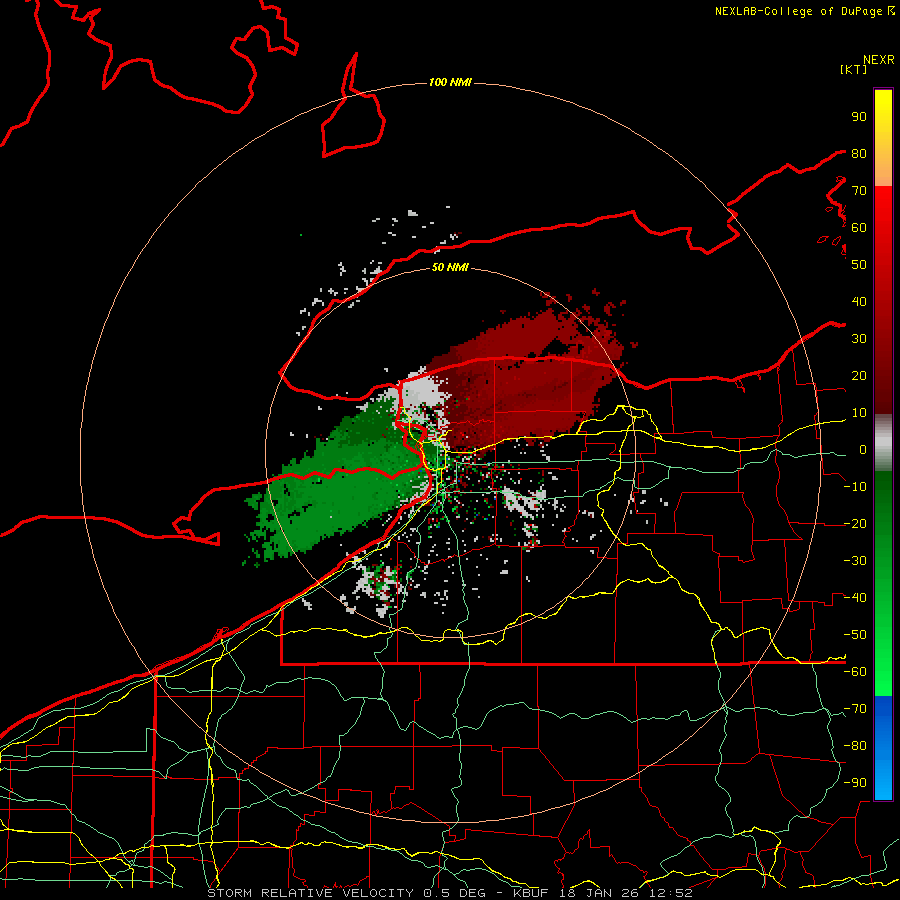
Task: Click the positive 10 value on the scale
Action: (x=859, y=413)
